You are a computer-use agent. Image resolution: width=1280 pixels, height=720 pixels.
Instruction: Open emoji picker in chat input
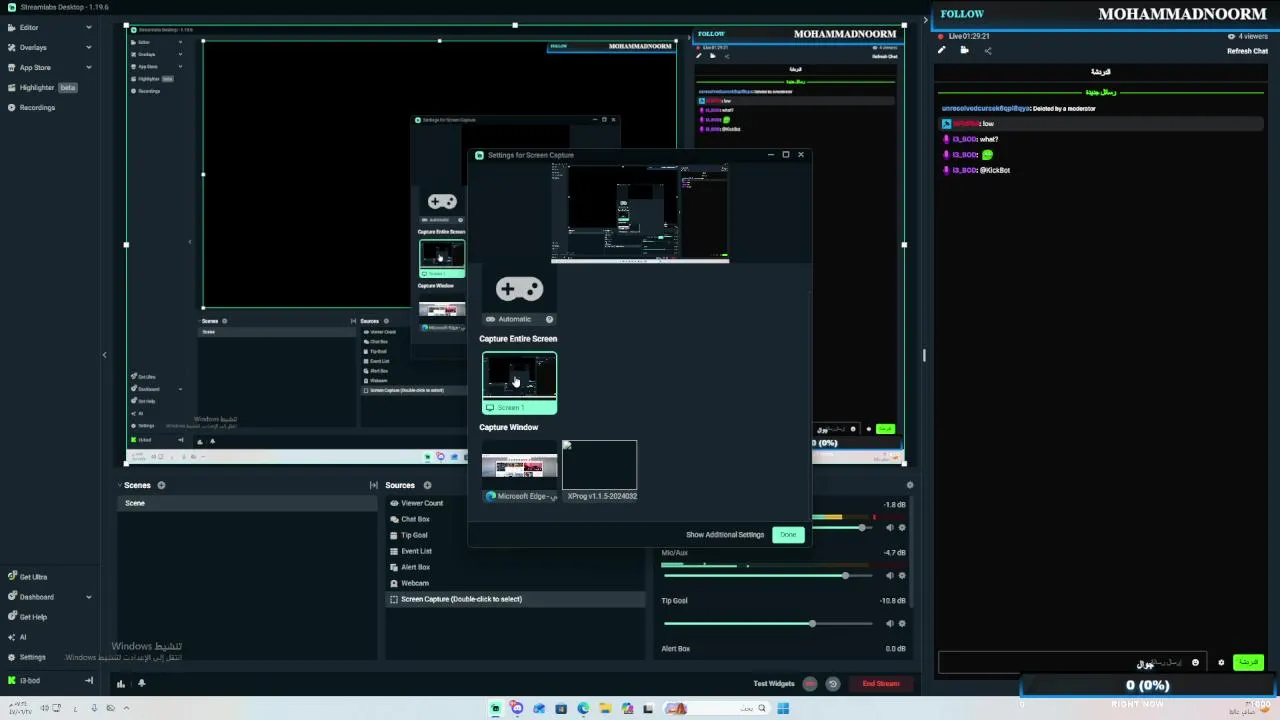pyautogui.click(x=1195, y=662)
